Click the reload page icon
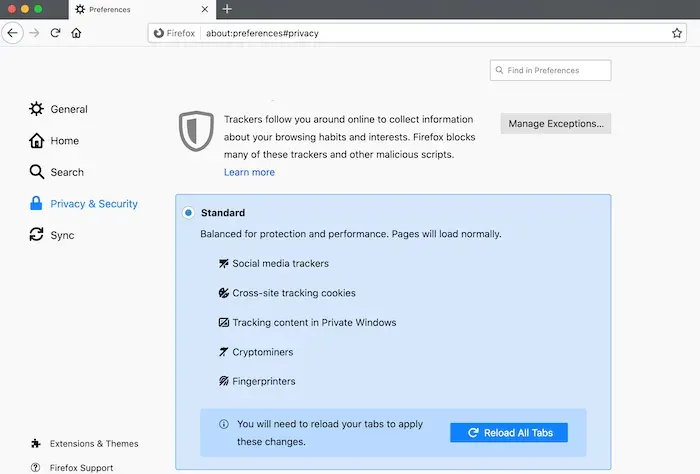This screenshot has width=700, height=474. point(55,33)
